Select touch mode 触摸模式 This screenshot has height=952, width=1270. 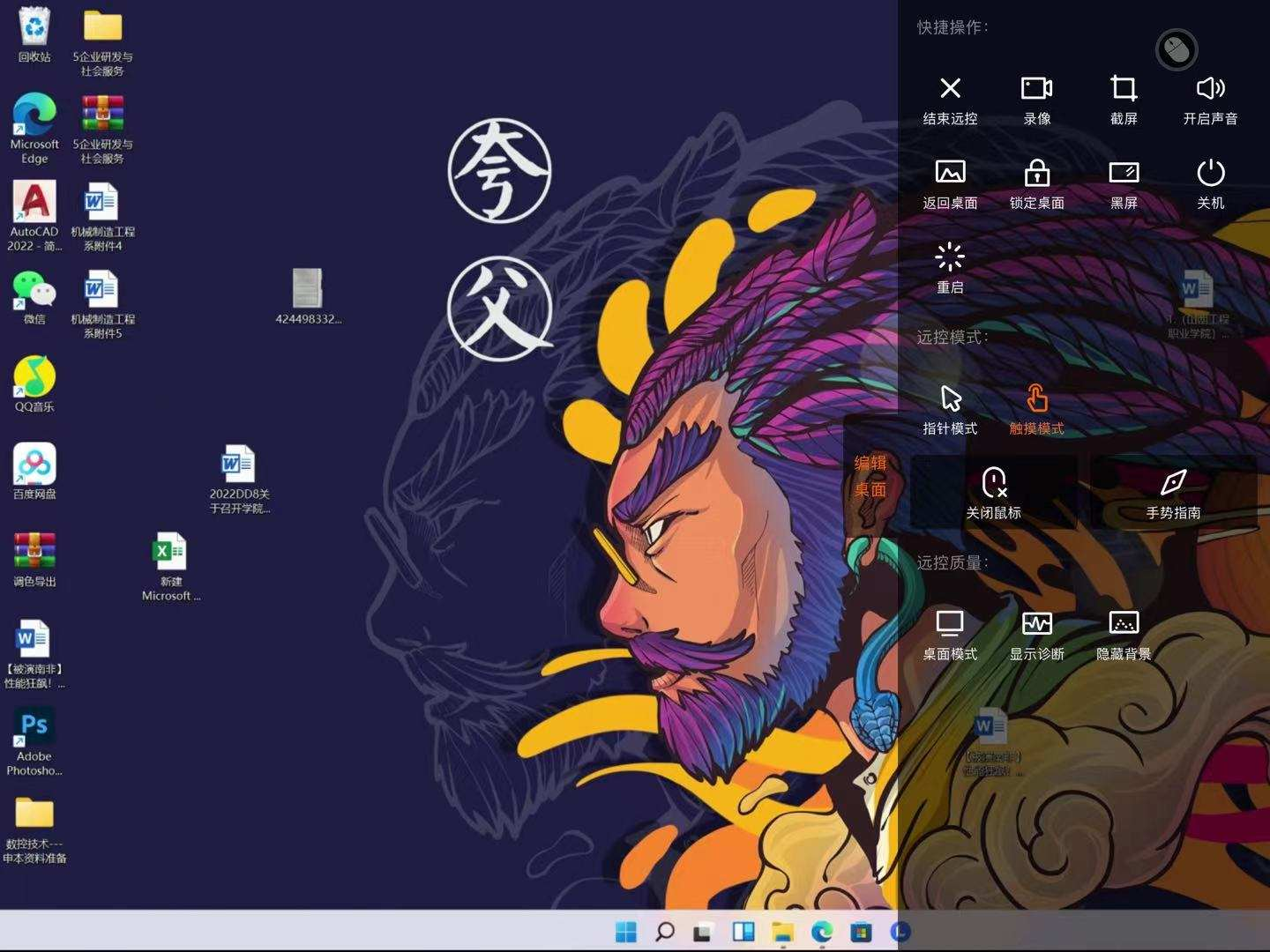1036,410
